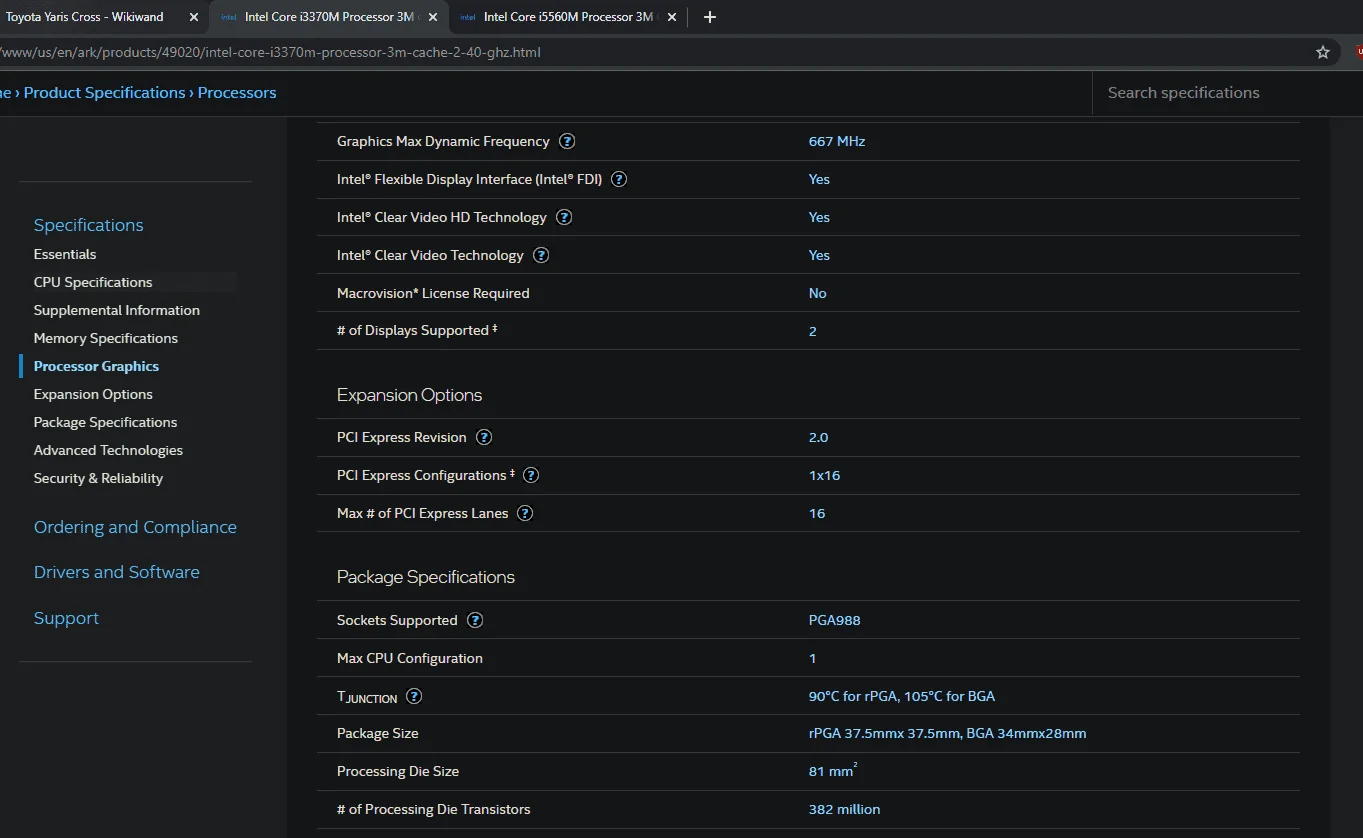Click the # of Displays Supported label
Viewport: 1363px width, 838px height.
(x=417, y=330)
